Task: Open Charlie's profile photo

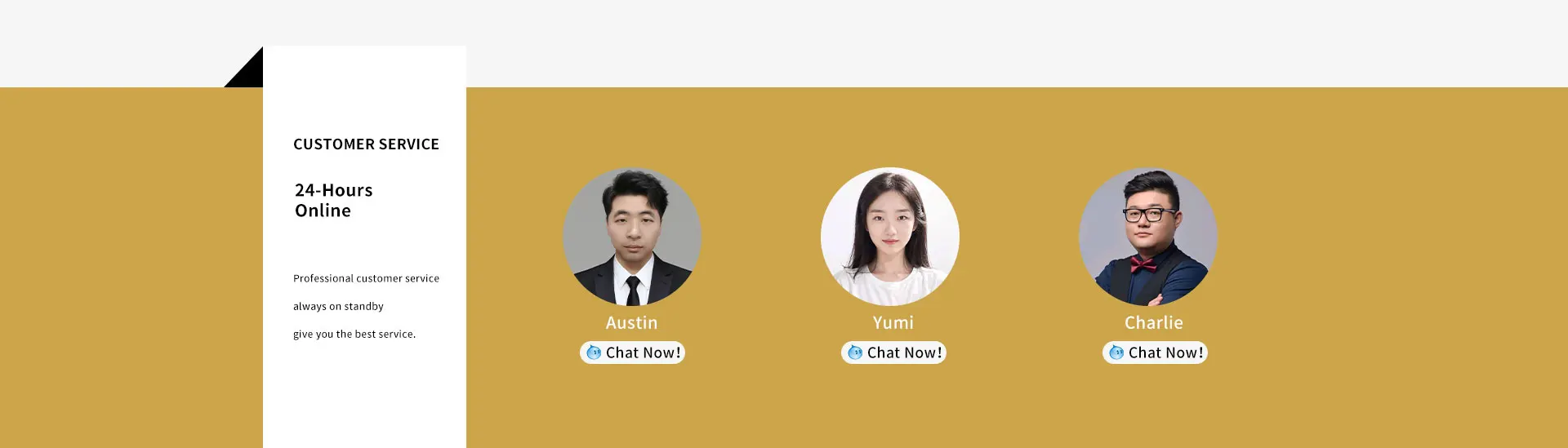Action: coord(1148,237)
